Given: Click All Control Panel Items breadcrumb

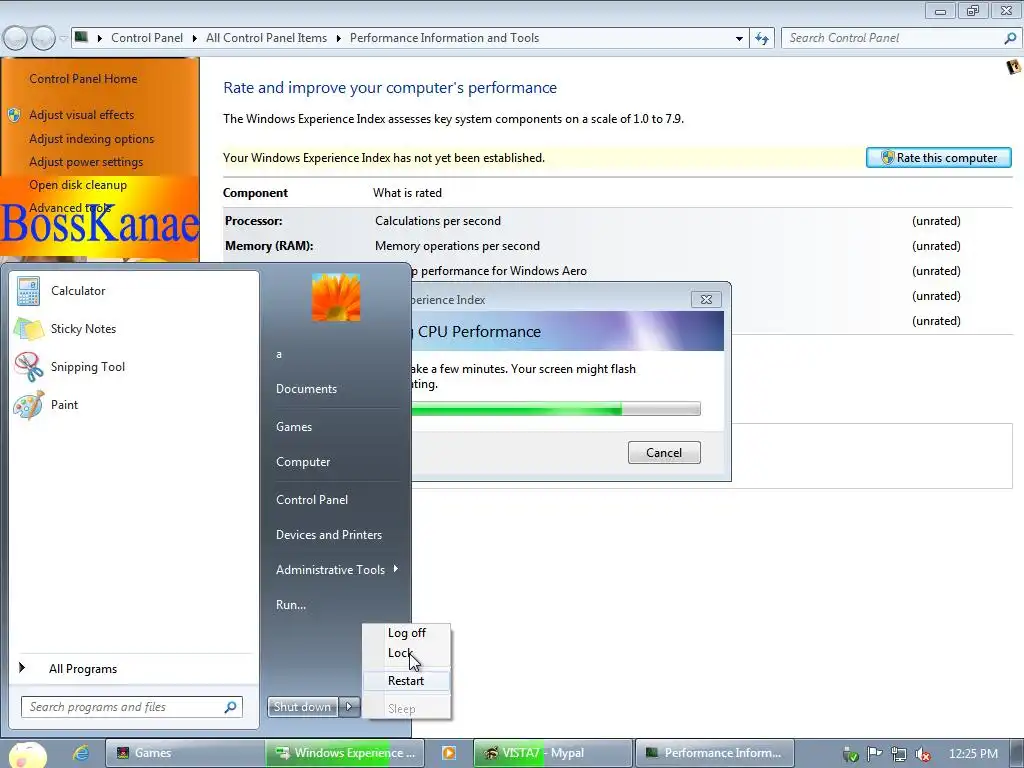Looking at the screenshot, I should pyautogui.click(x=266, y=38).
